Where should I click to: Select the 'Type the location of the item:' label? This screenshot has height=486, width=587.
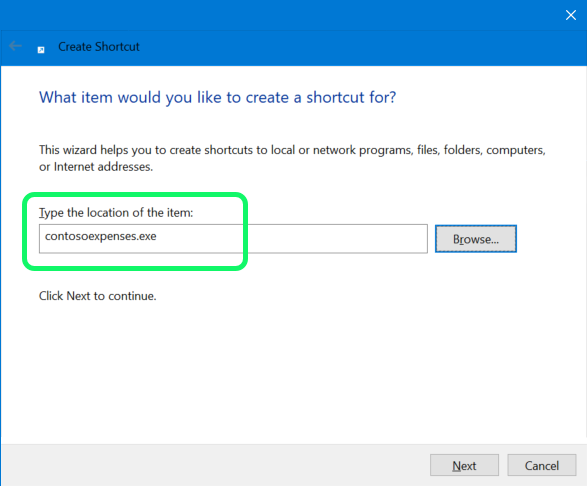[x=116, y=213]
